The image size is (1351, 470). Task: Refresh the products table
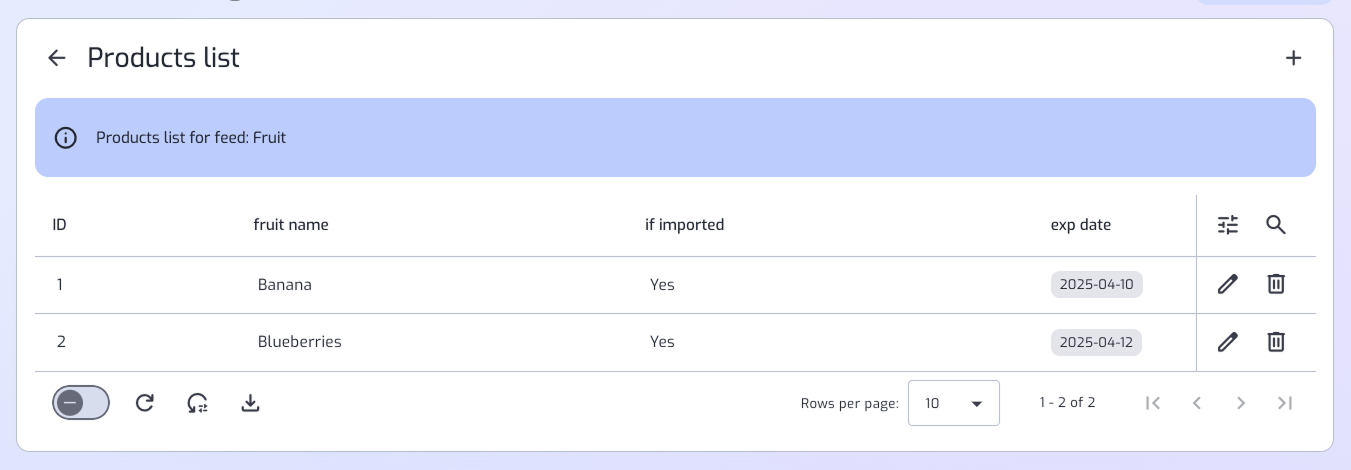[x=145, y=403]
